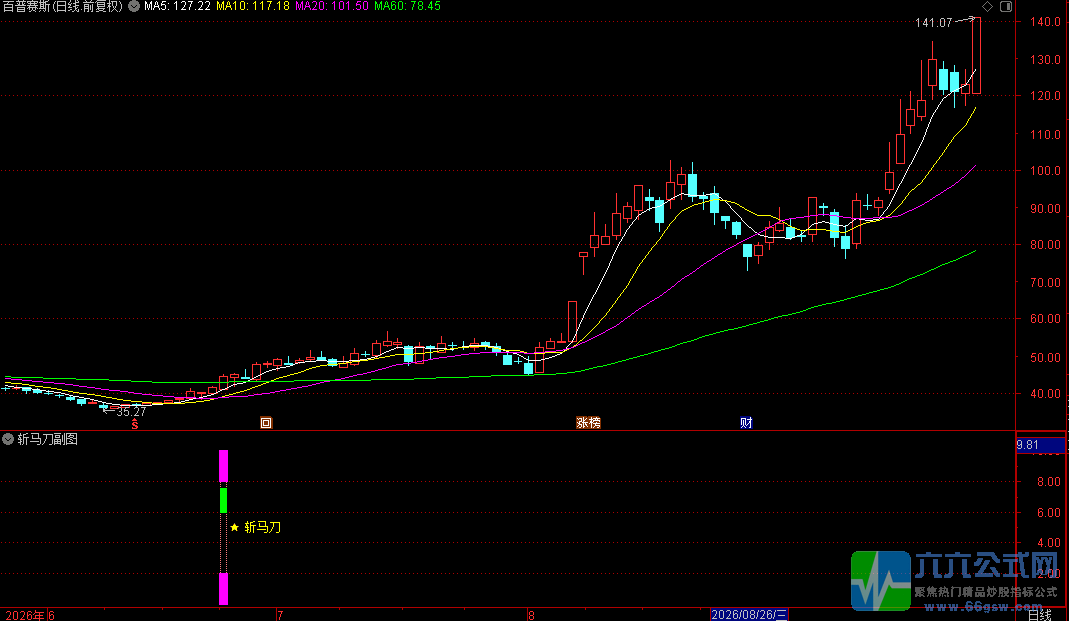This screenshot has width=1069, height=621.
Task: Open the 斩马刀副图 indicator dropdown arrow
Action: click(x=8, y=439)
